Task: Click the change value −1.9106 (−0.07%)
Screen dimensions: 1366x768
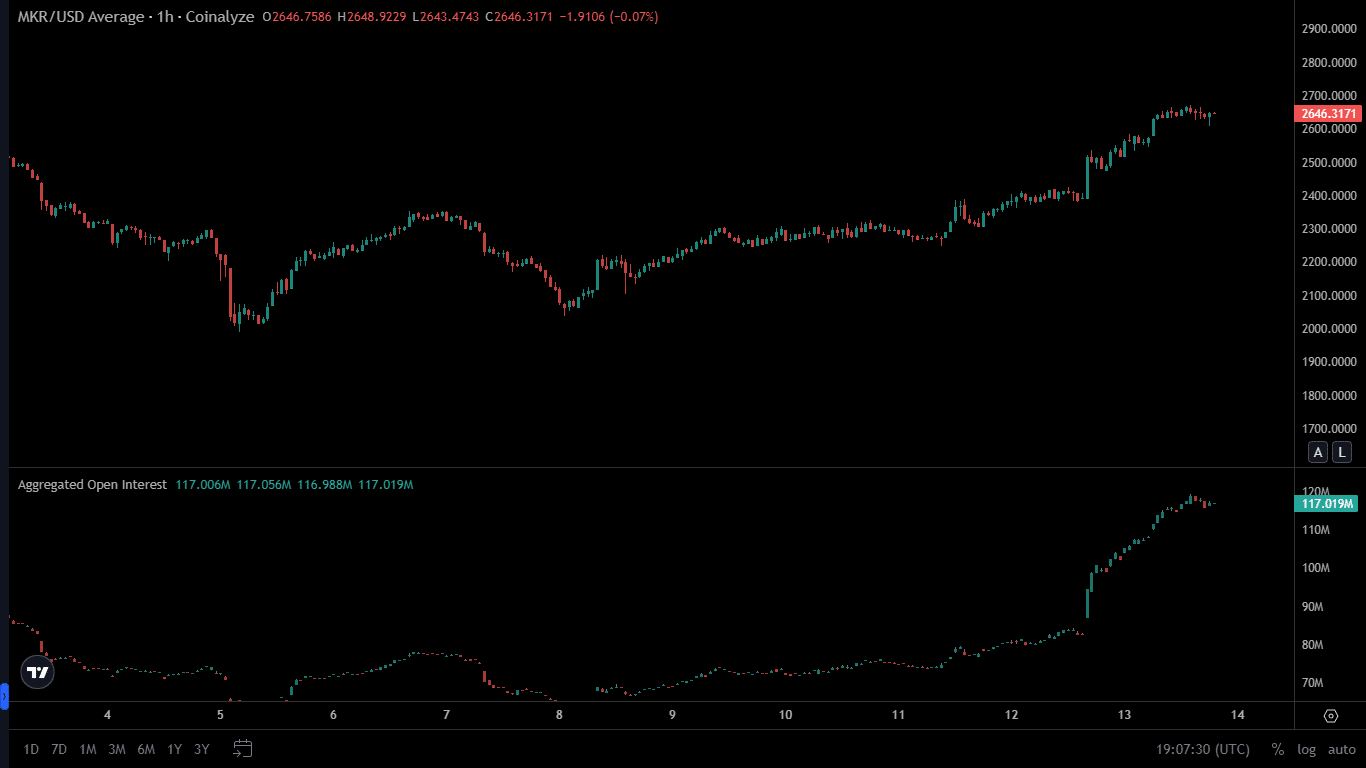Action: [x=608, y=17]
